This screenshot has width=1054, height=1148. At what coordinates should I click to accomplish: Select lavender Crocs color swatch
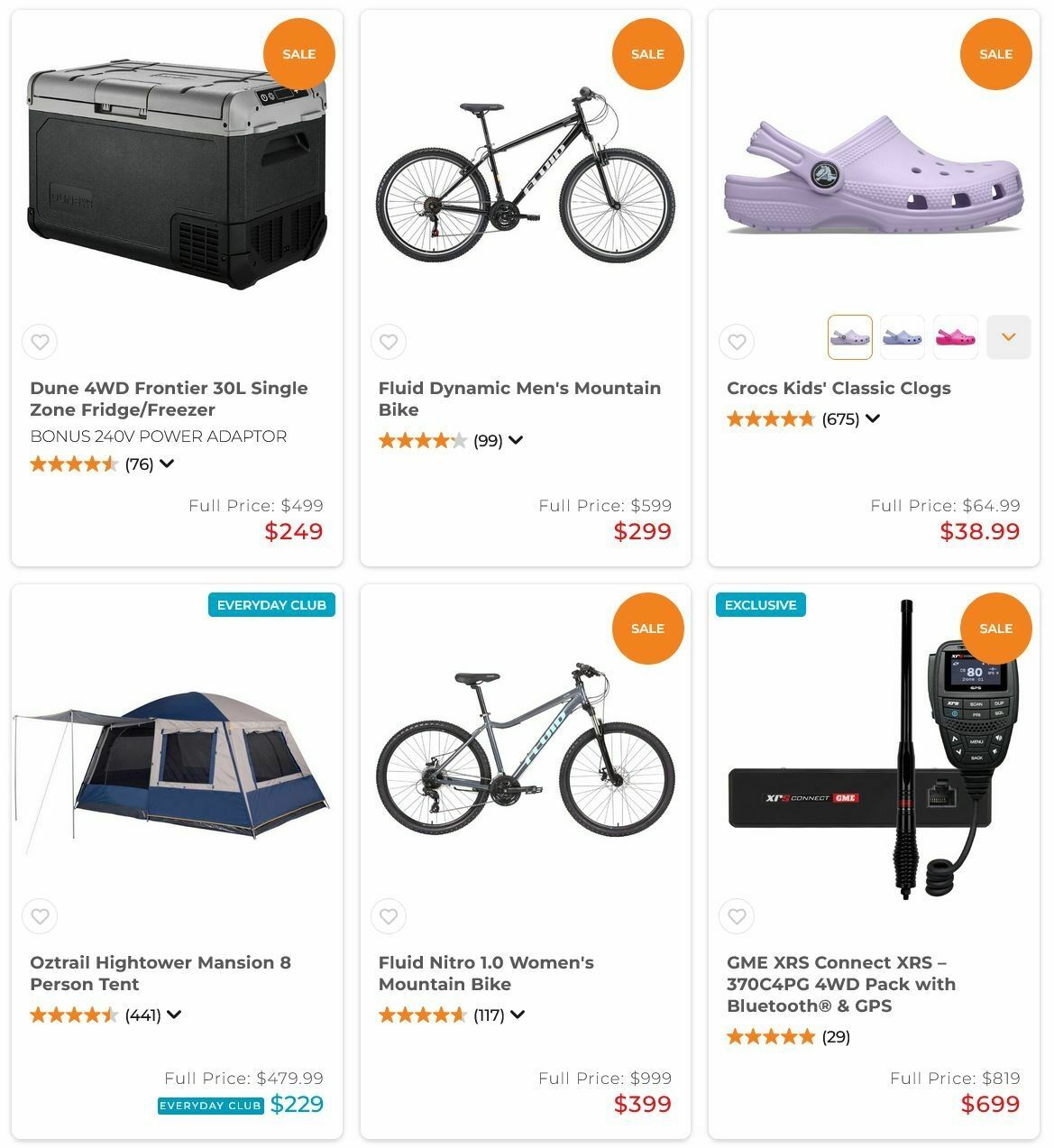coord(849,337)
